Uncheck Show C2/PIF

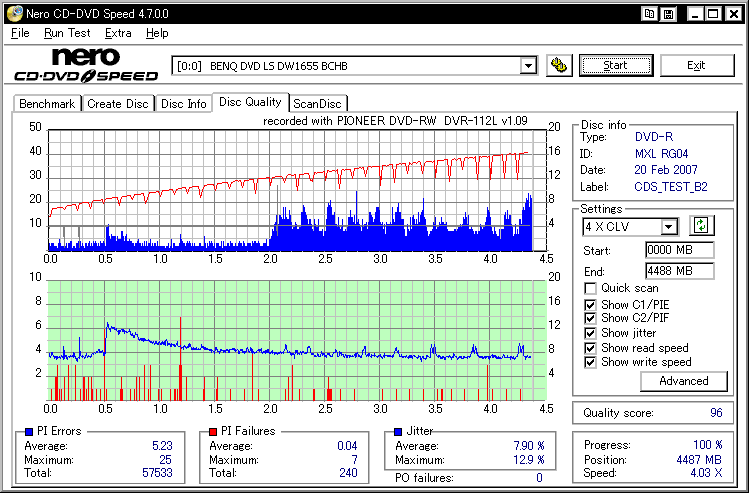point(590,318)
